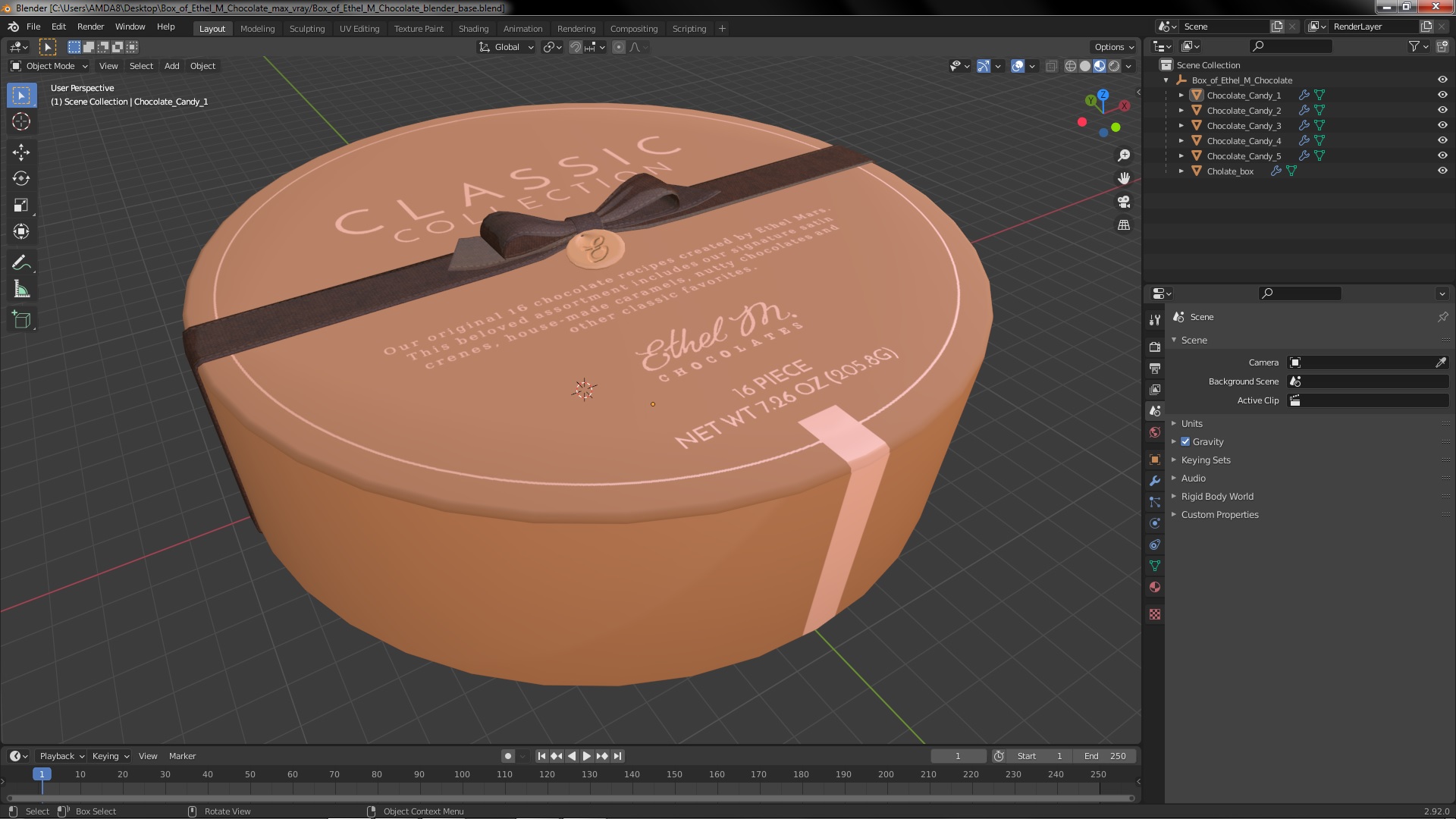Switch to Rendered viewport shading
This screenshot has width=1456, height=819.
tap(1114, 66)
